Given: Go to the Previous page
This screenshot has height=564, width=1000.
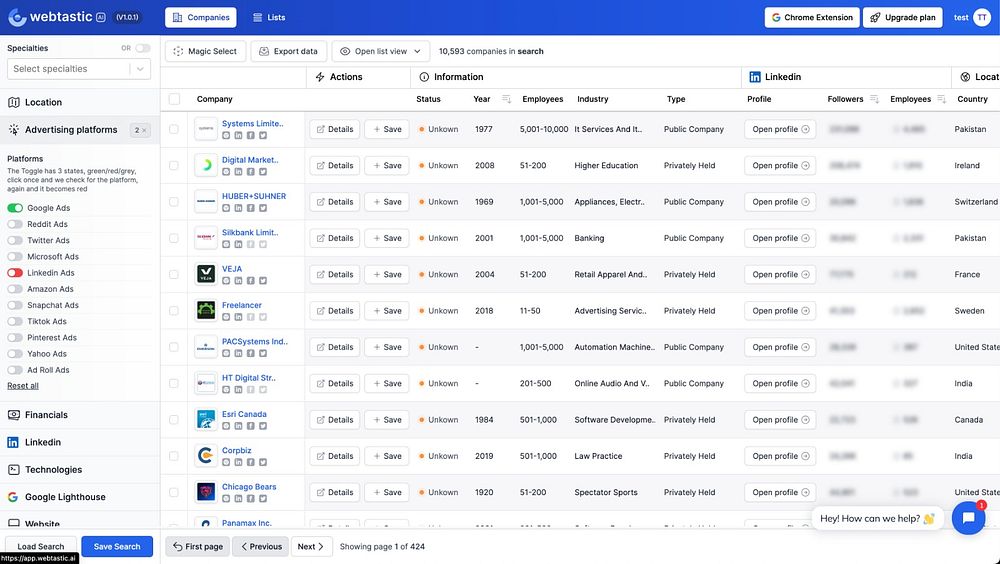Looking at the screenshot, I should [261, 547].
